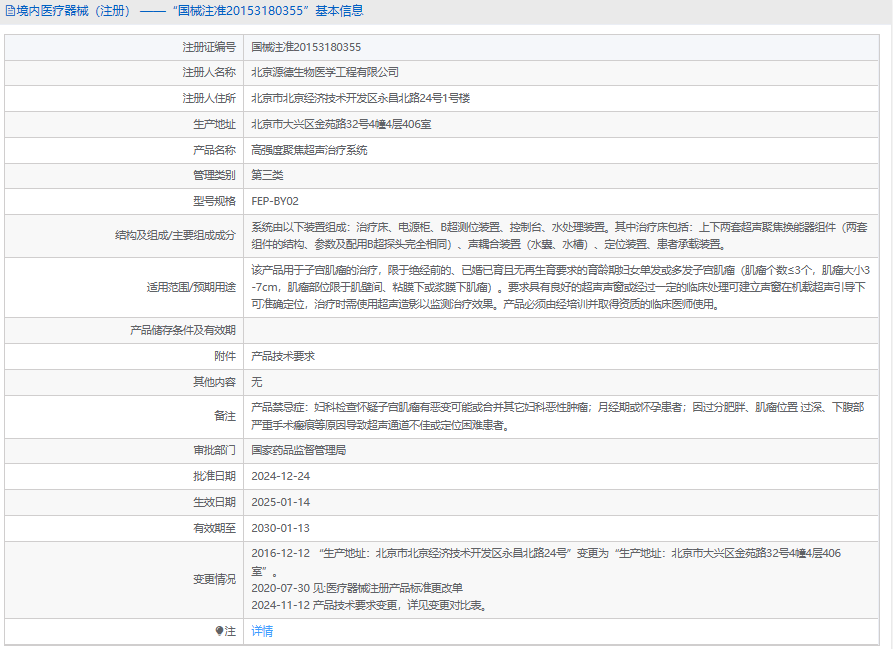Click the document icon before 境内医疗器械
This screenshot has height=649, width=893.
tap(10, 11)
